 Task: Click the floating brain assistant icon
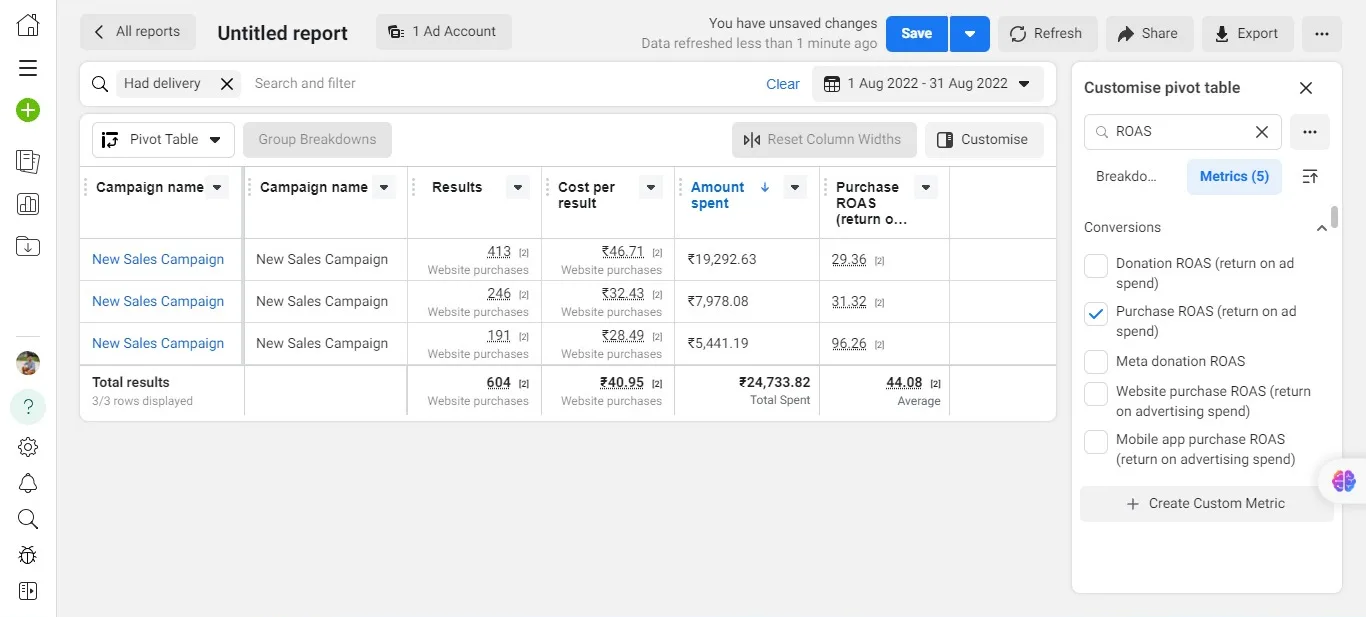1344,481
